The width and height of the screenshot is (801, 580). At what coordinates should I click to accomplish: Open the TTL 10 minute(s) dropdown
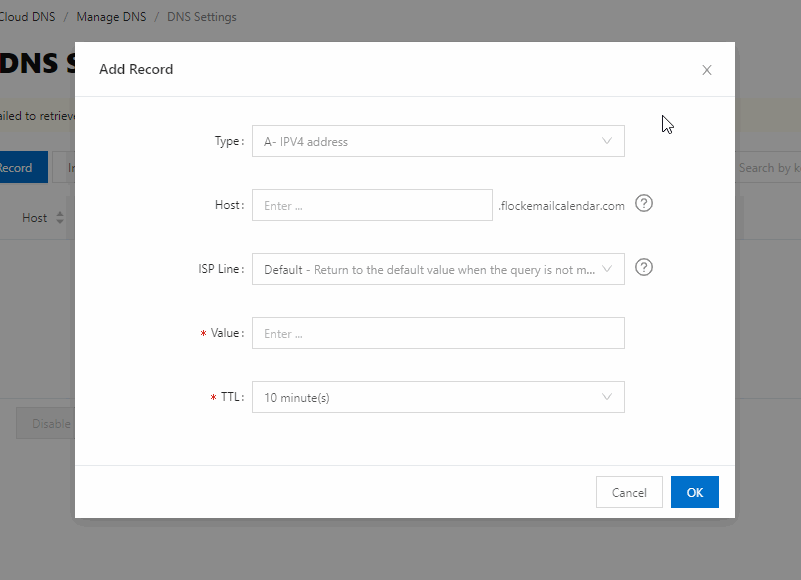[438, 397]
